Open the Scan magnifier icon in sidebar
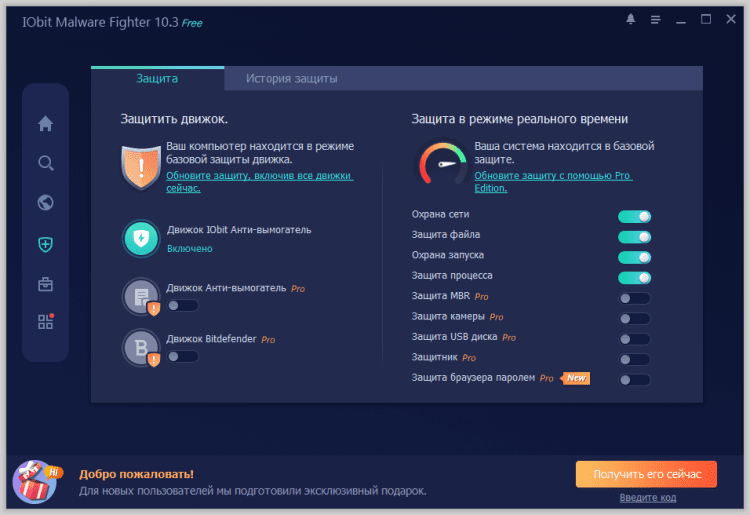 pos(45,163)
